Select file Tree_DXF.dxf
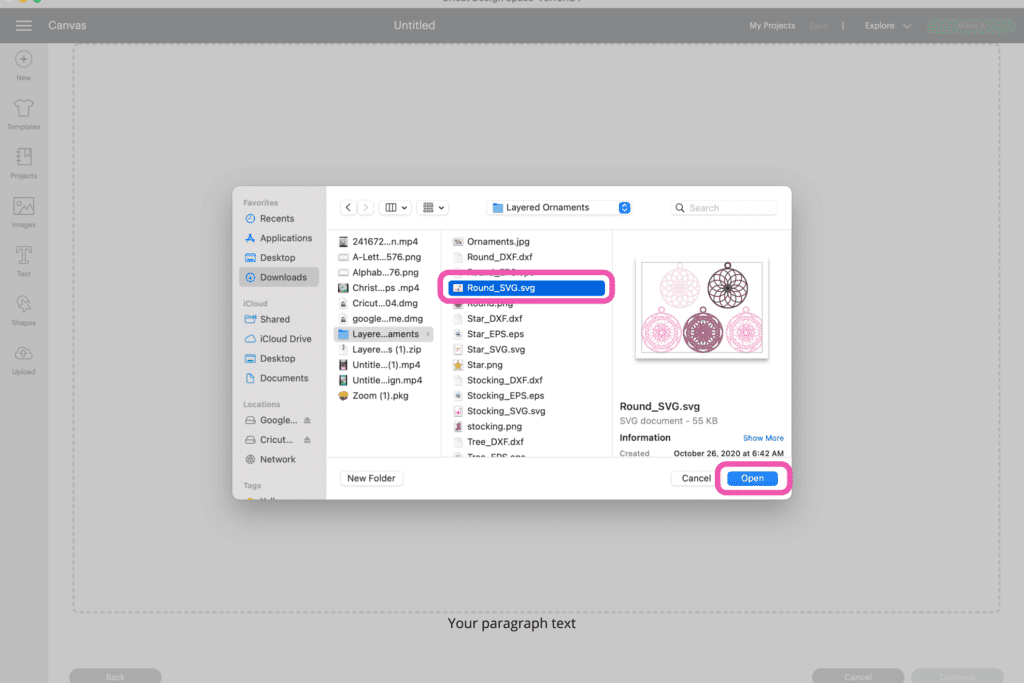 527,442
